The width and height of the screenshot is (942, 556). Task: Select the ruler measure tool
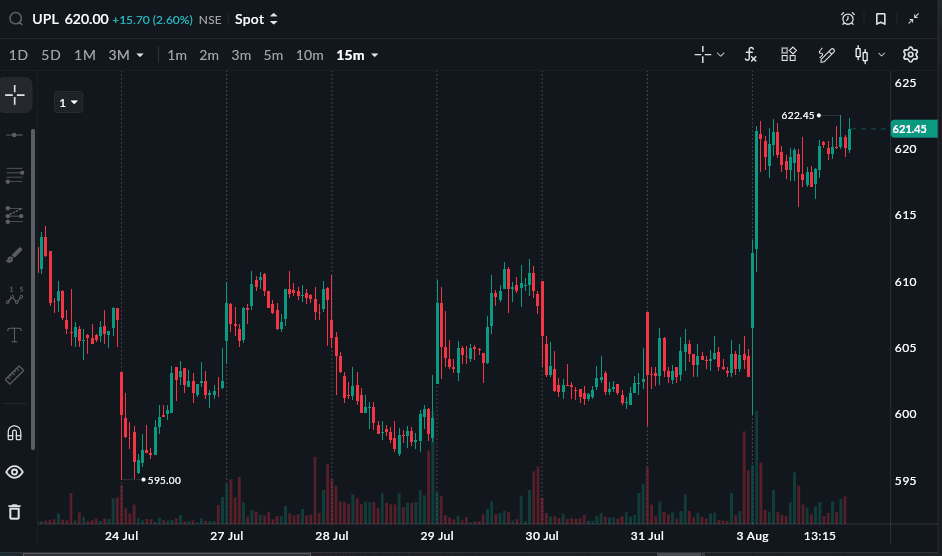point(14,375)
